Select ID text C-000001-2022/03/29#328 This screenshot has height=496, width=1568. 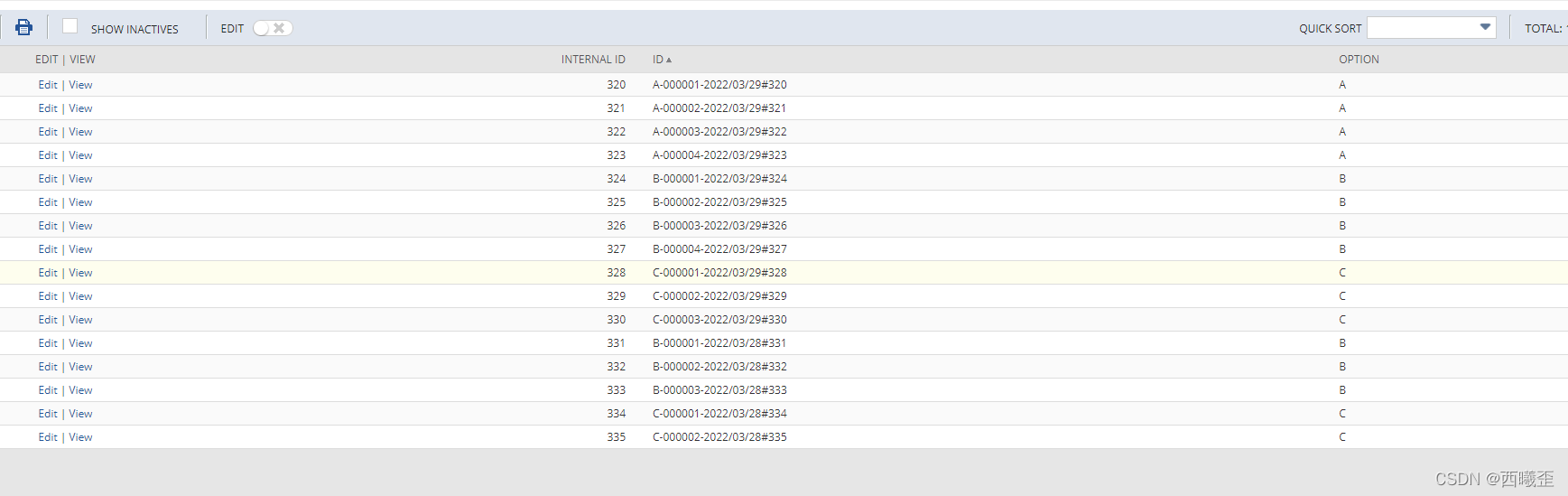pyautogui.click(x=719, y=273)
